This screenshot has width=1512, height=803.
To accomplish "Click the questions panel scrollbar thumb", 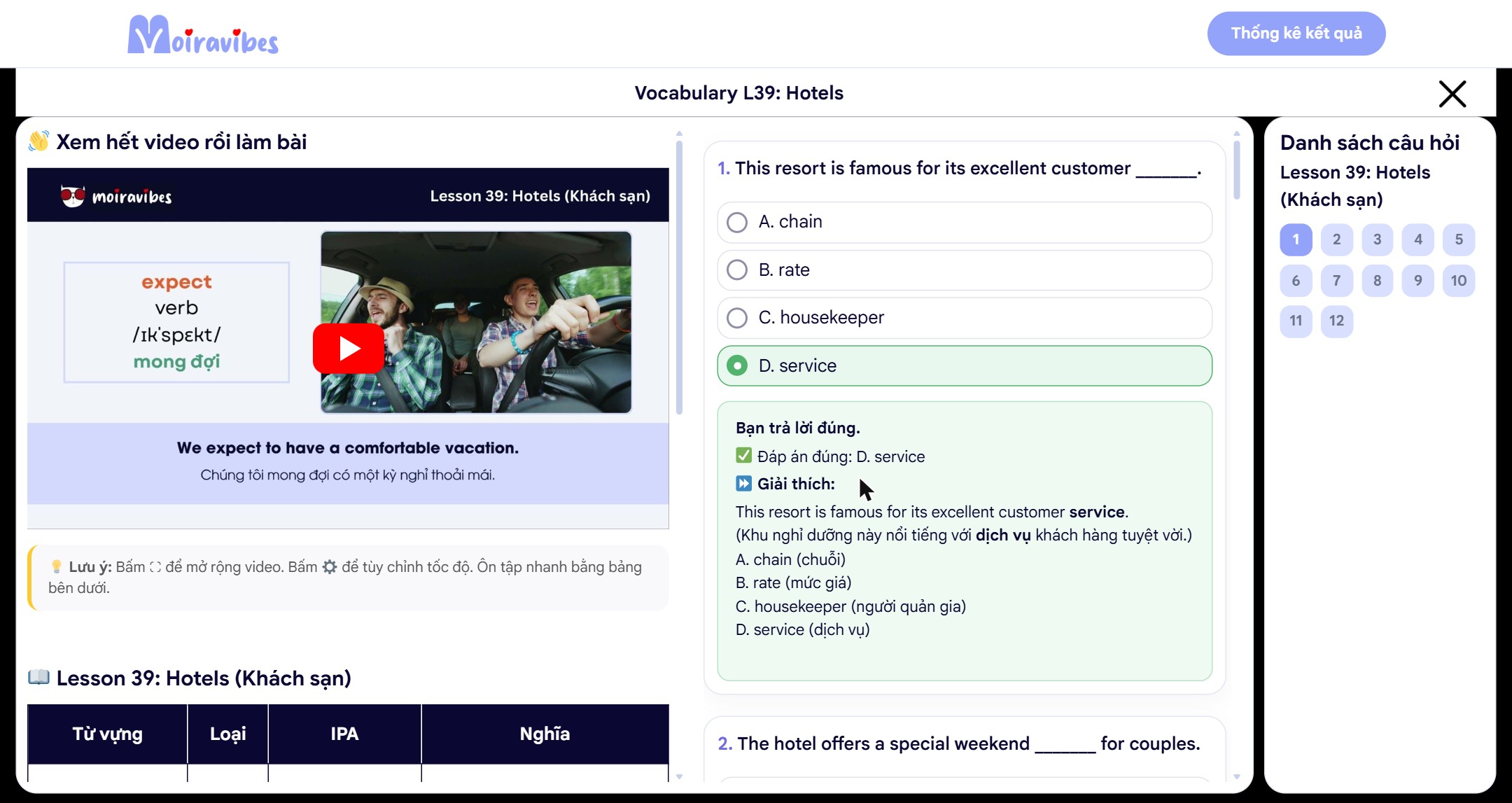I will pyautogui.click(x=1237, y=170).
